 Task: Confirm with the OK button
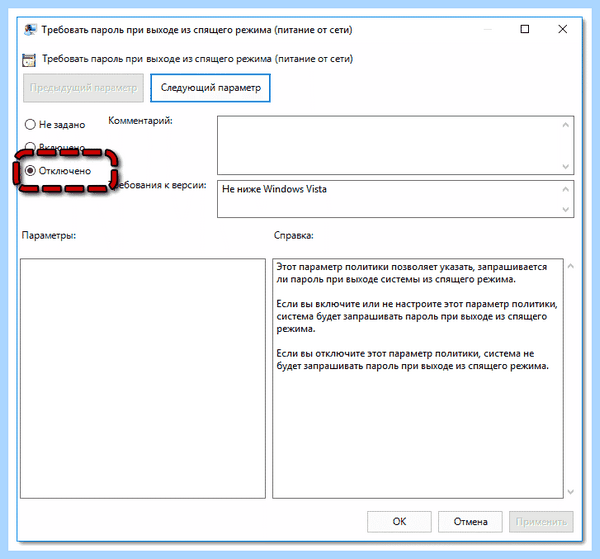(x=399, y=522)
